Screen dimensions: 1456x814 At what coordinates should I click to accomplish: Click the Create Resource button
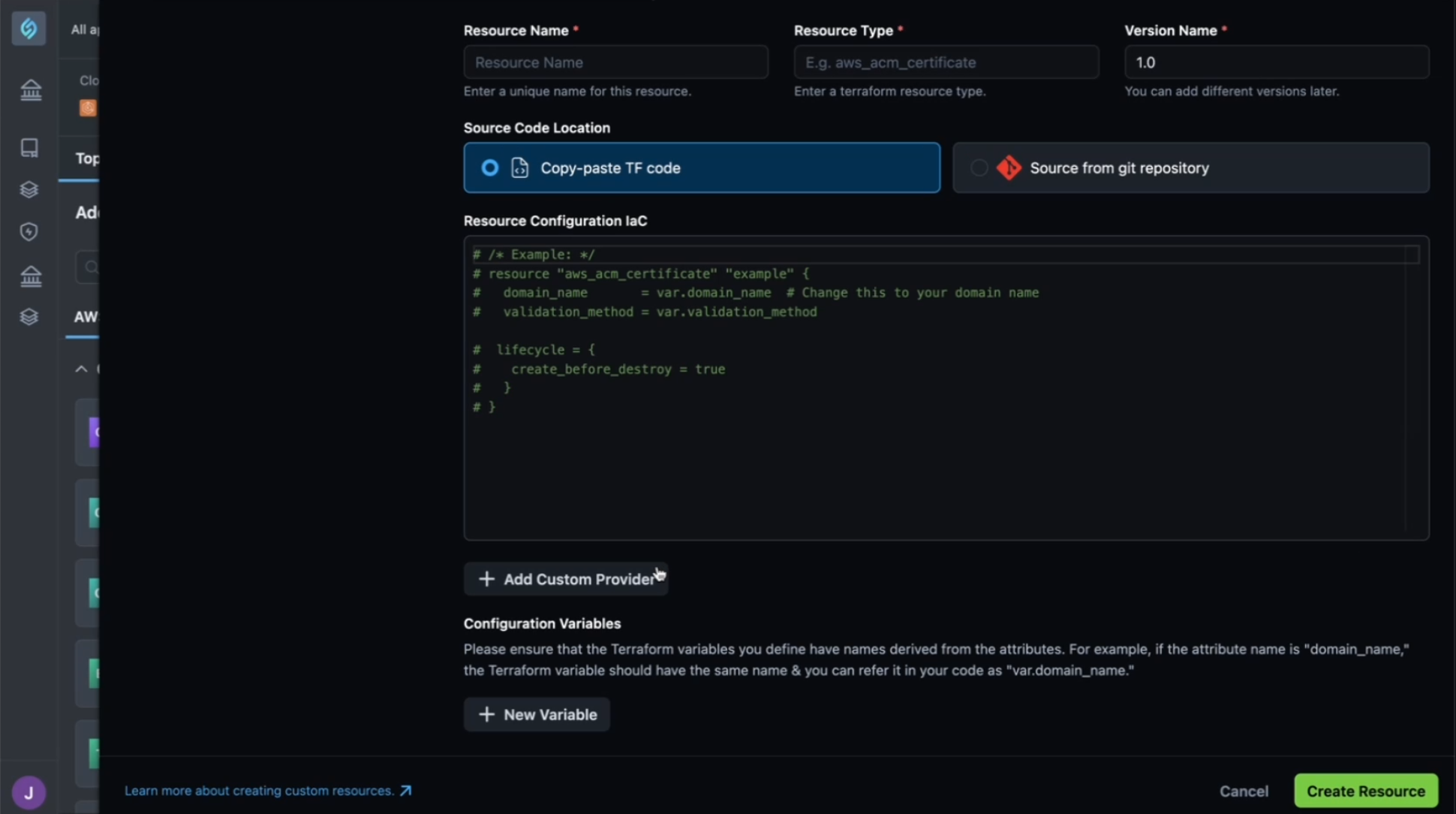[1366, 791]
